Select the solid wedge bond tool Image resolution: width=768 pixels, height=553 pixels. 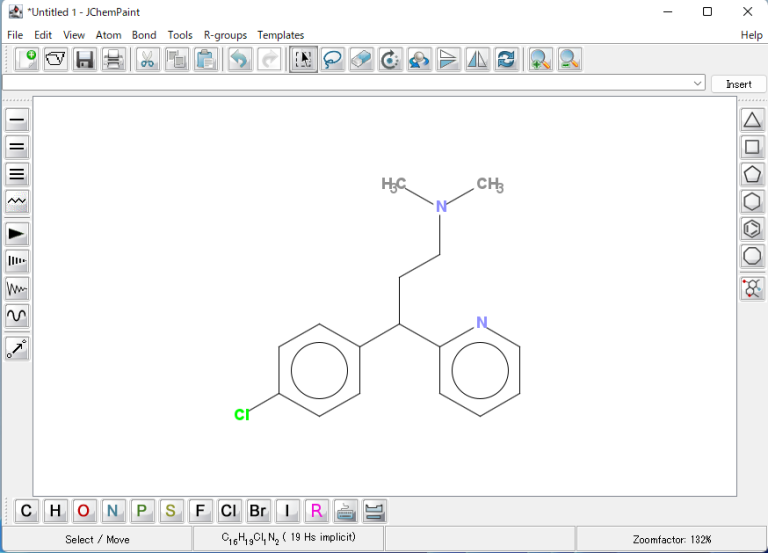(x=17, y=235)
